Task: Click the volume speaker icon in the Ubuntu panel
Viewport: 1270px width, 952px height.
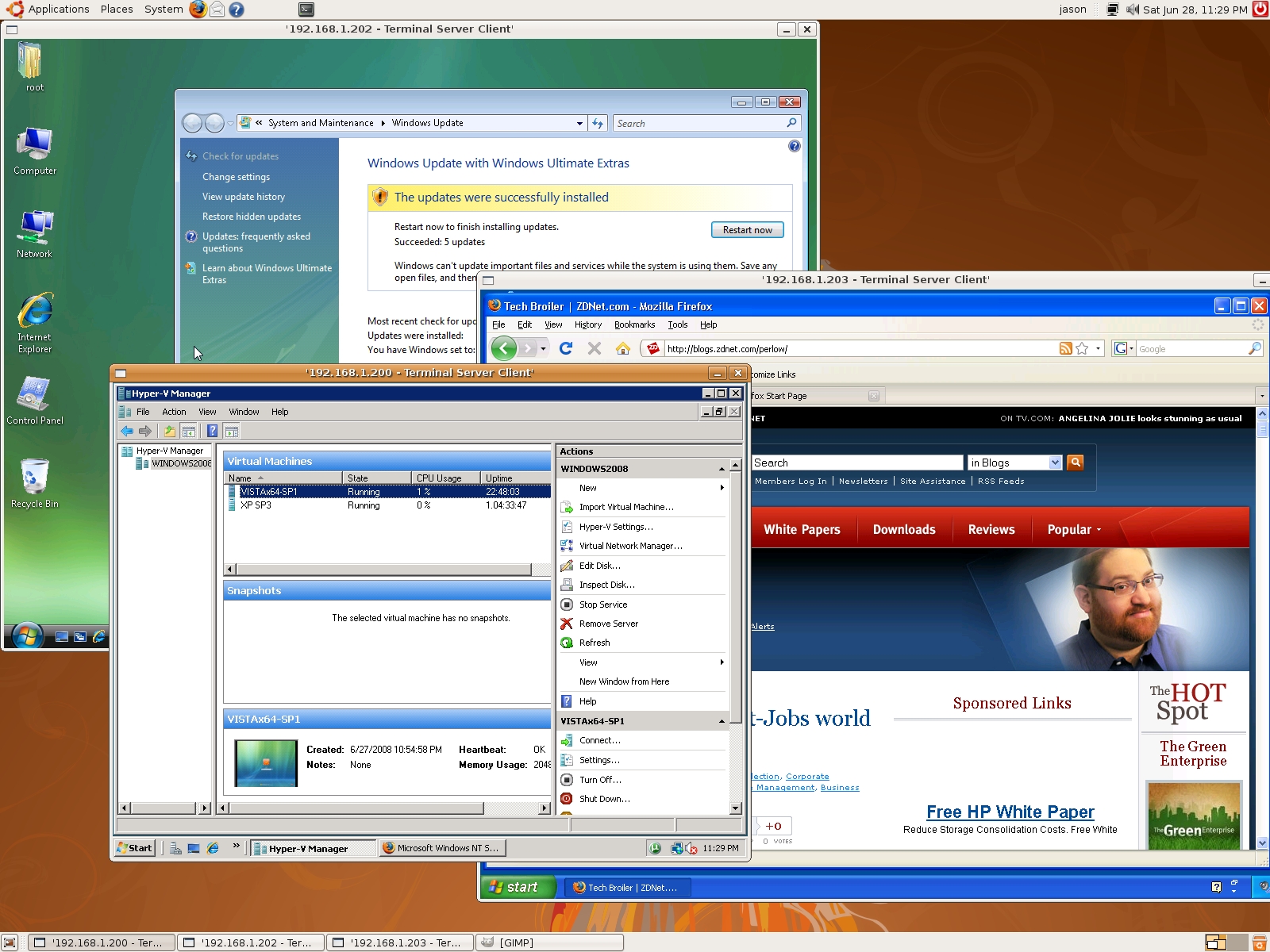Action: pos(1133,10)
